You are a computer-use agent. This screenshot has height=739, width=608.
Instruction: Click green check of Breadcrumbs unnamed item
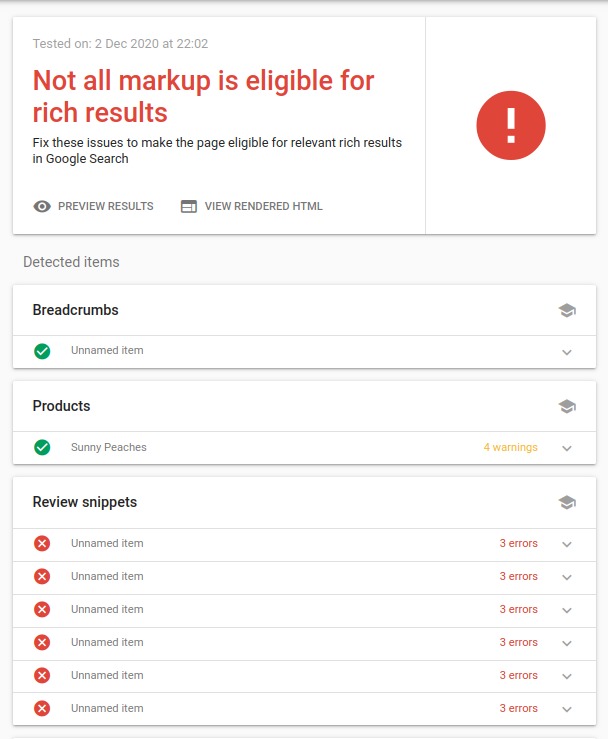[42, 351]
